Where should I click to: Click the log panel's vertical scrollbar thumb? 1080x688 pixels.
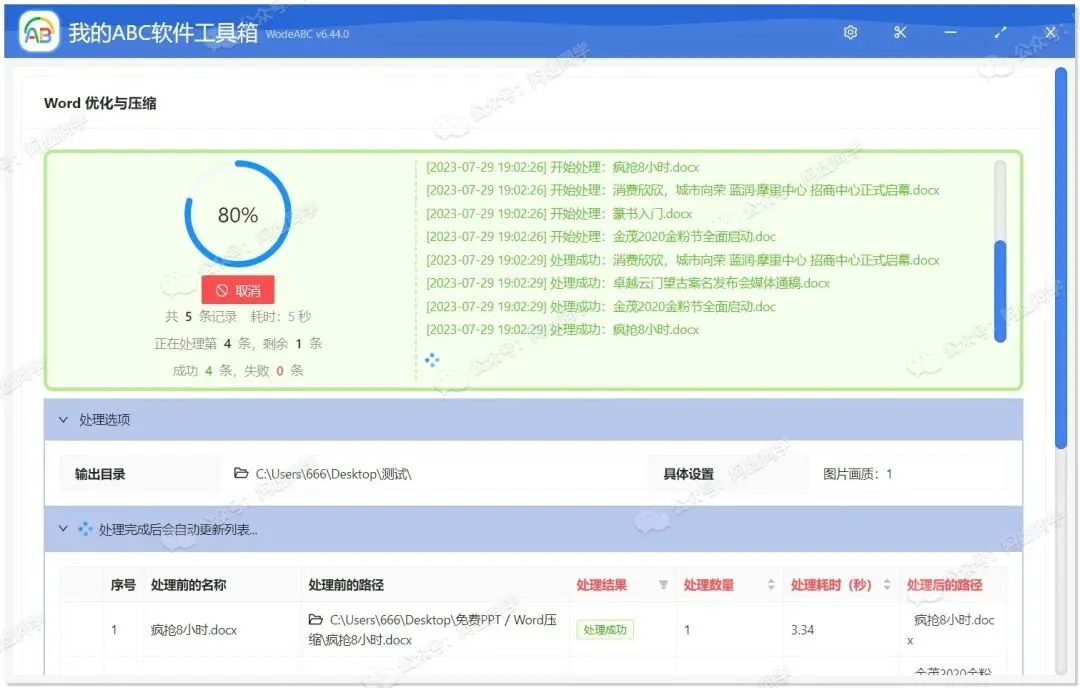[x=1000, y=291]
